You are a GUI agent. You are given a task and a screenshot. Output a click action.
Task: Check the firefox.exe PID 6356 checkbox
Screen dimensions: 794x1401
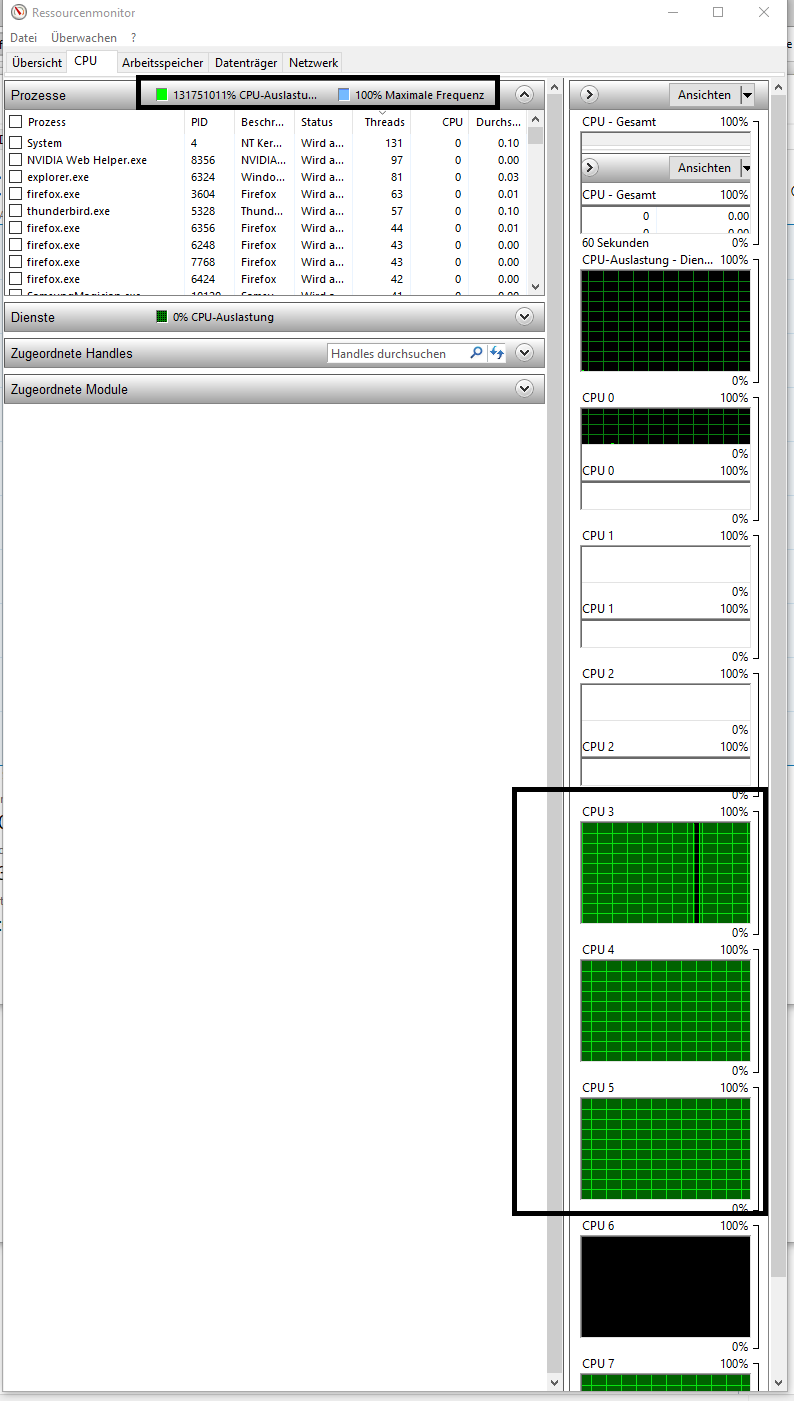coord(15,228)
